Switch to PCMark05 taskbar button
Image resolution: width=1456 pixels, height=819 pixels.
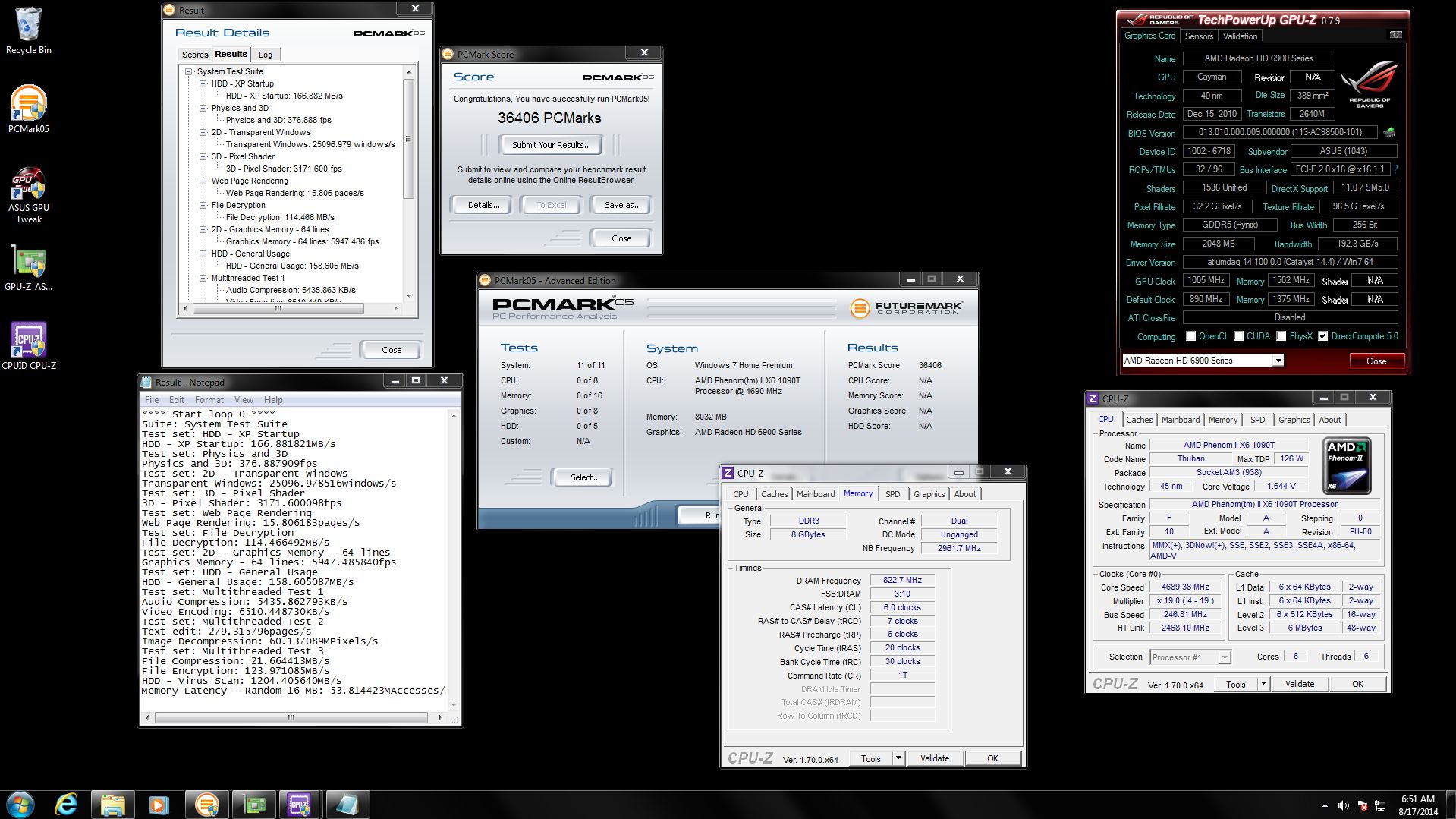point(206,804)
